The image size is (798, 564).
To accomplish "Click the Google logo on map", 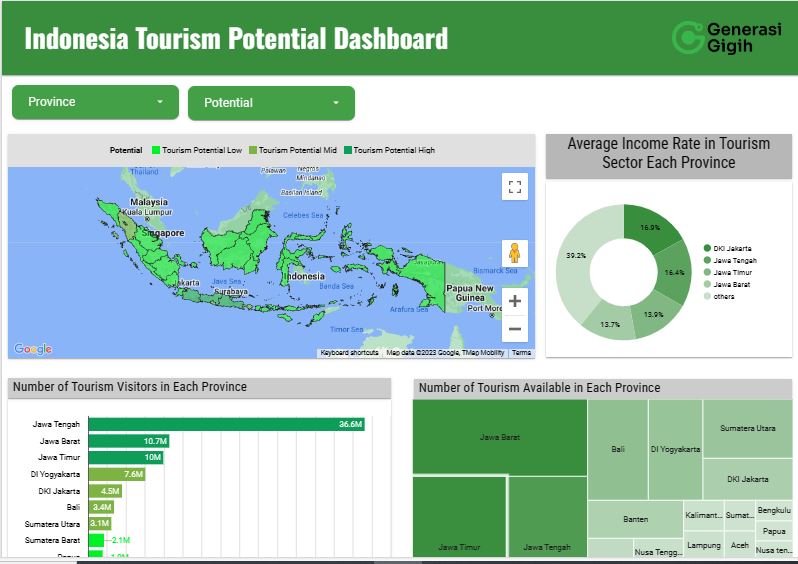I will coord(33,349).
